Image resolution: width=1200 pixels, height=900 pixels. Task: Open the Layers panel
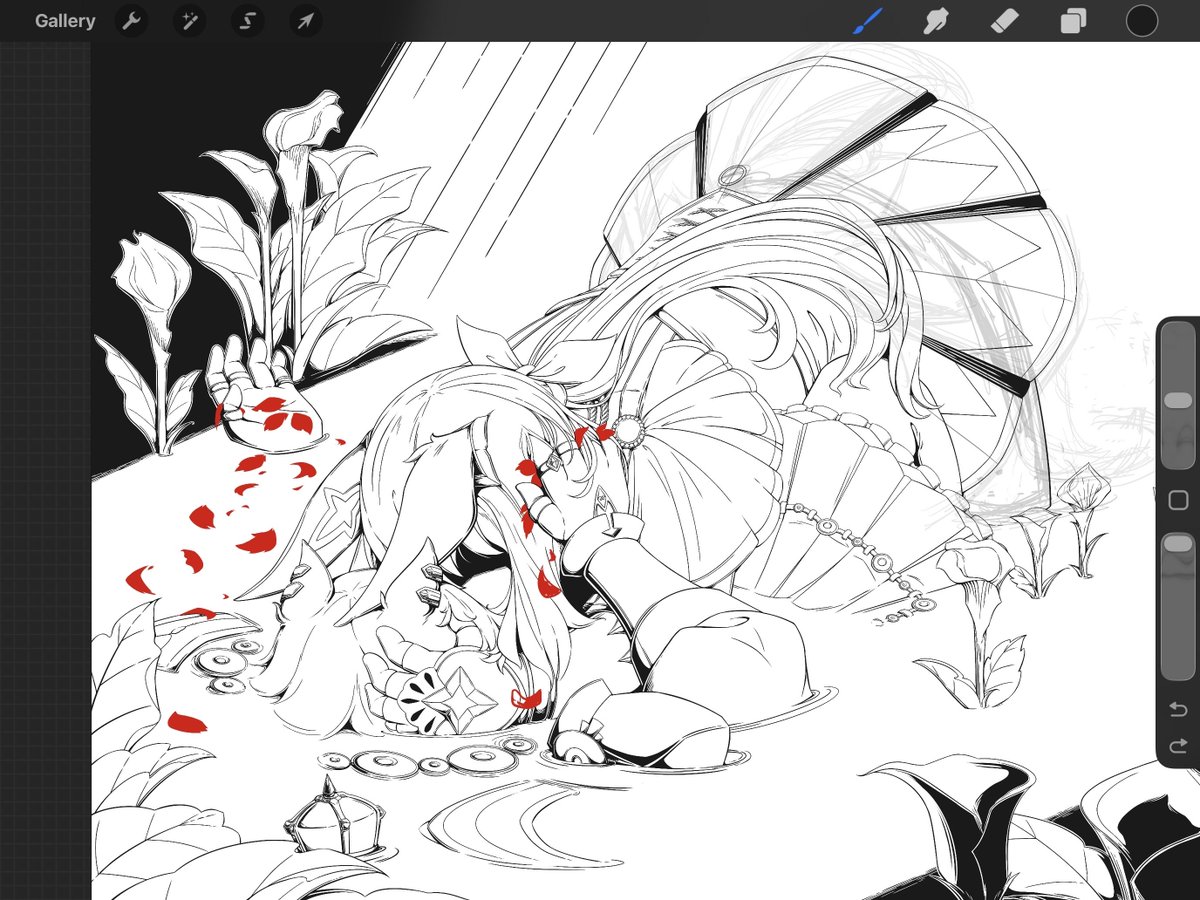[x=1073, y=21]
